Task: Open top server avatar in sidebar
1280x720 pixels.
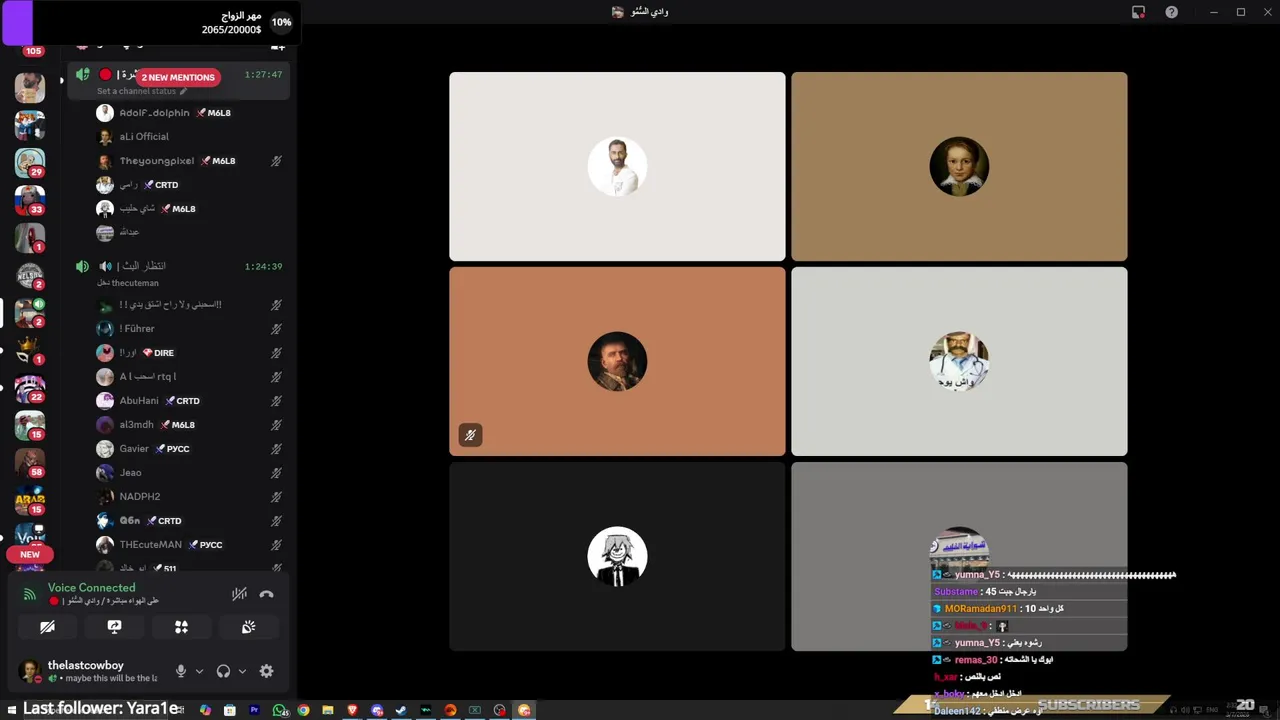Action: (x=30, y=87)
